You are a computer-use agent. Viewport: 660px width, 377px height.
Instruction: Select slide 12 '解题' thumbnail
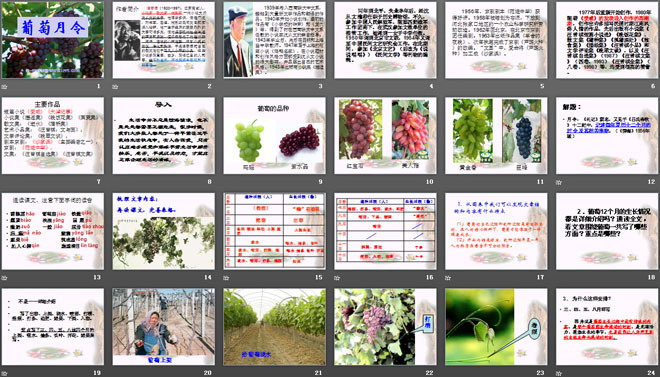(607, 135)
